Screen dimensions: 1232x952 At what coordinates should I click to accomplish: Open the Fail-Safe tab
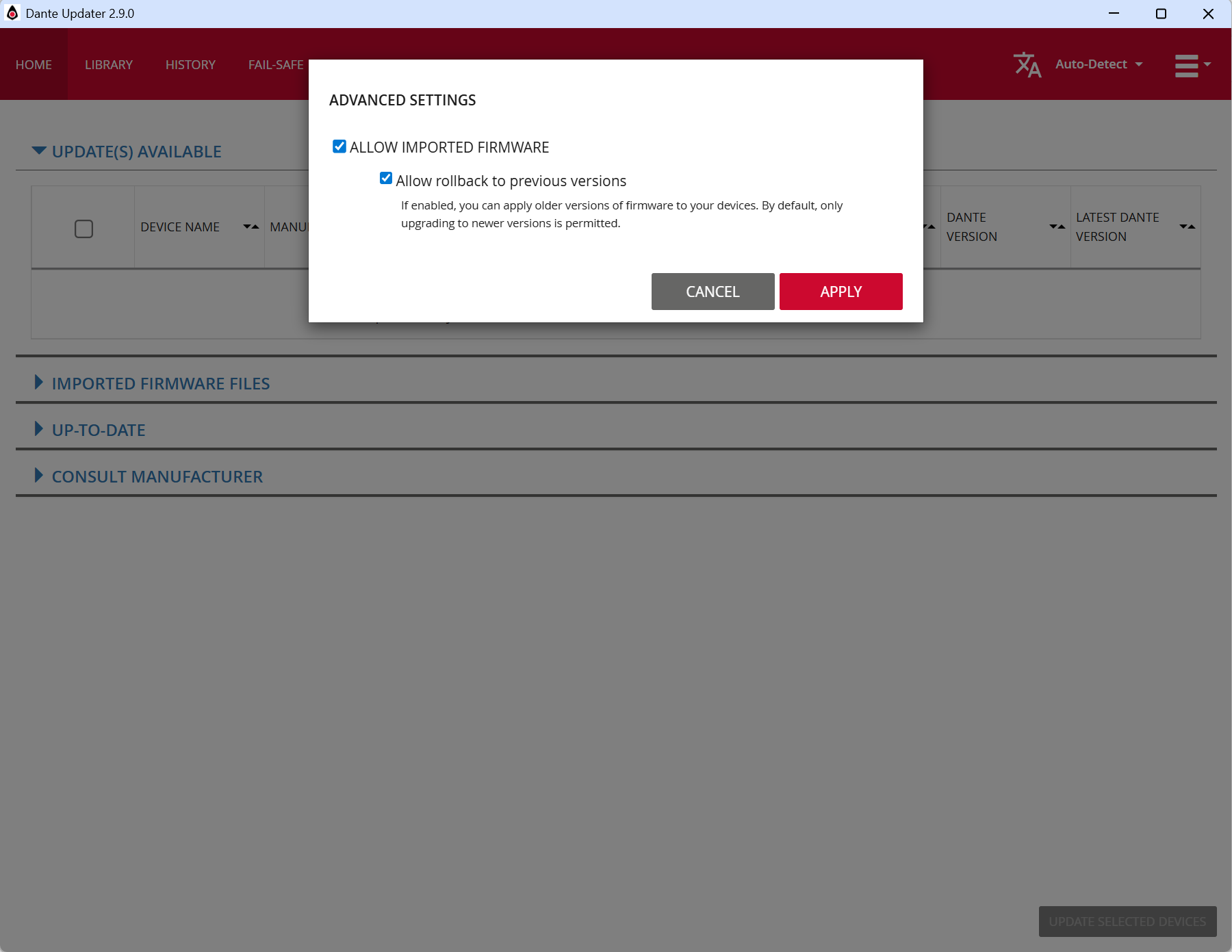[x=276, y=64]
